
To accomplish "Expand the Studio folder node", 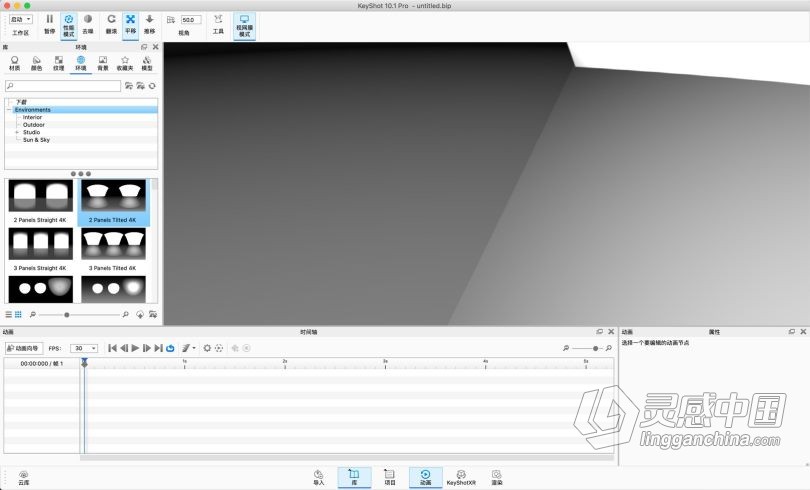I will pos(17,132).
